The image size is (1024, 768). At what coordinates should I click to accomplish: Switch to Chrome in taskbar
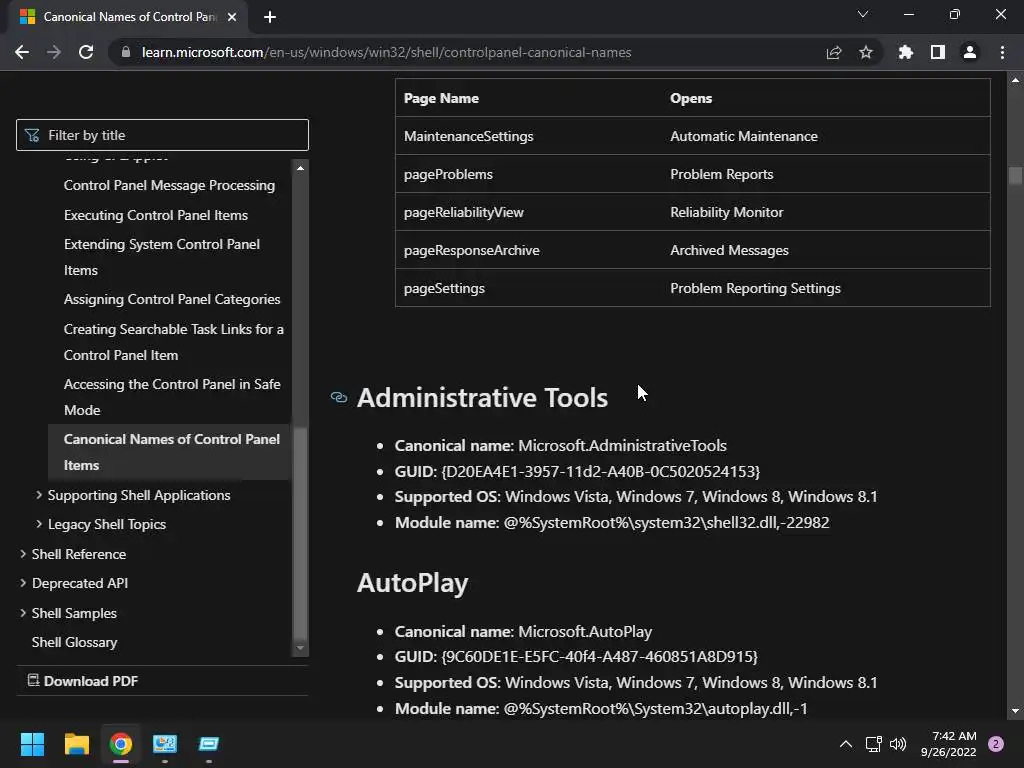coord(121,744)
